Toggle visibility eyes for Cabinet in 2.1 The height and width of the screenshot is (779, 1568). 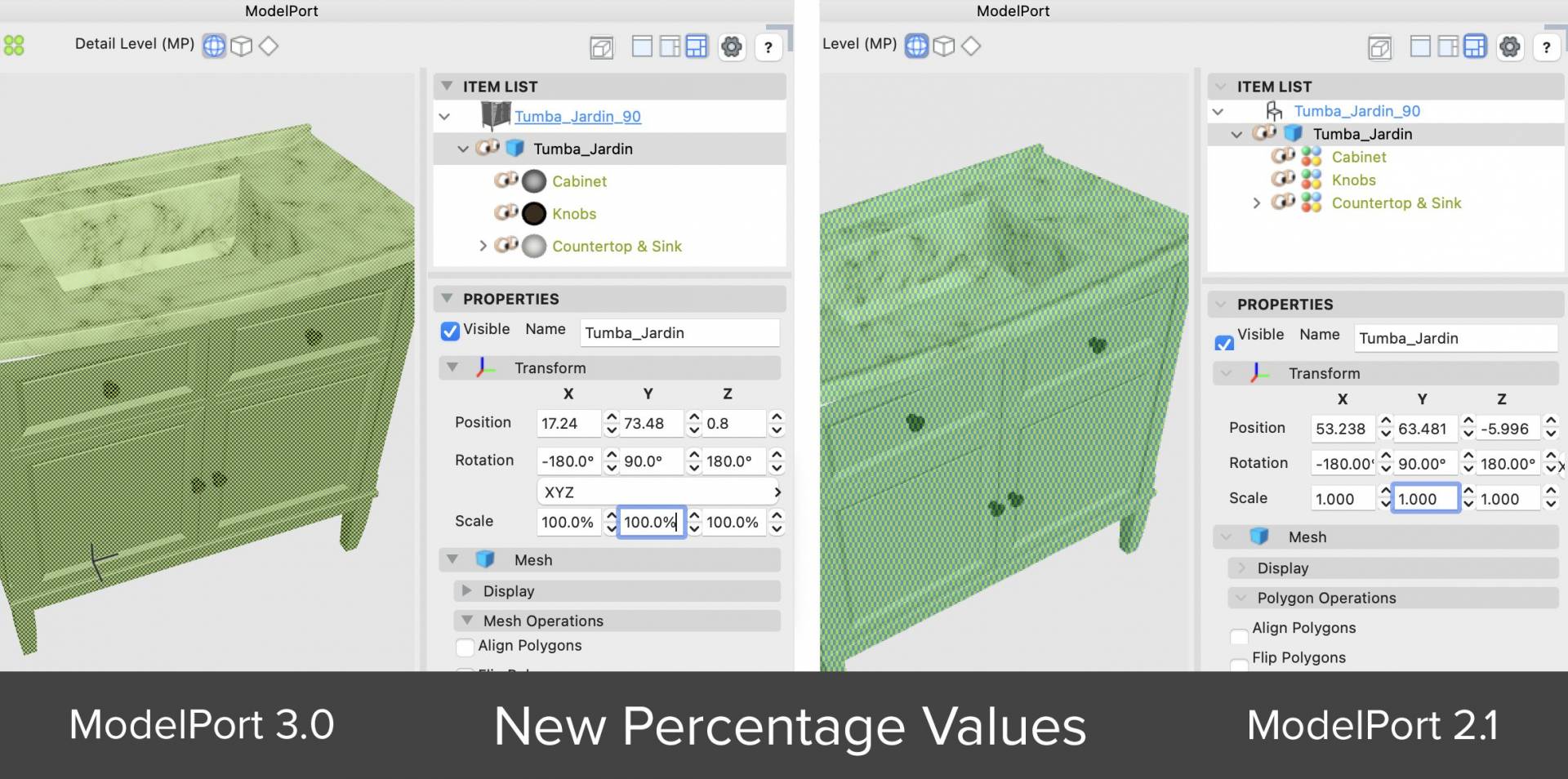tap(1283, 155)
